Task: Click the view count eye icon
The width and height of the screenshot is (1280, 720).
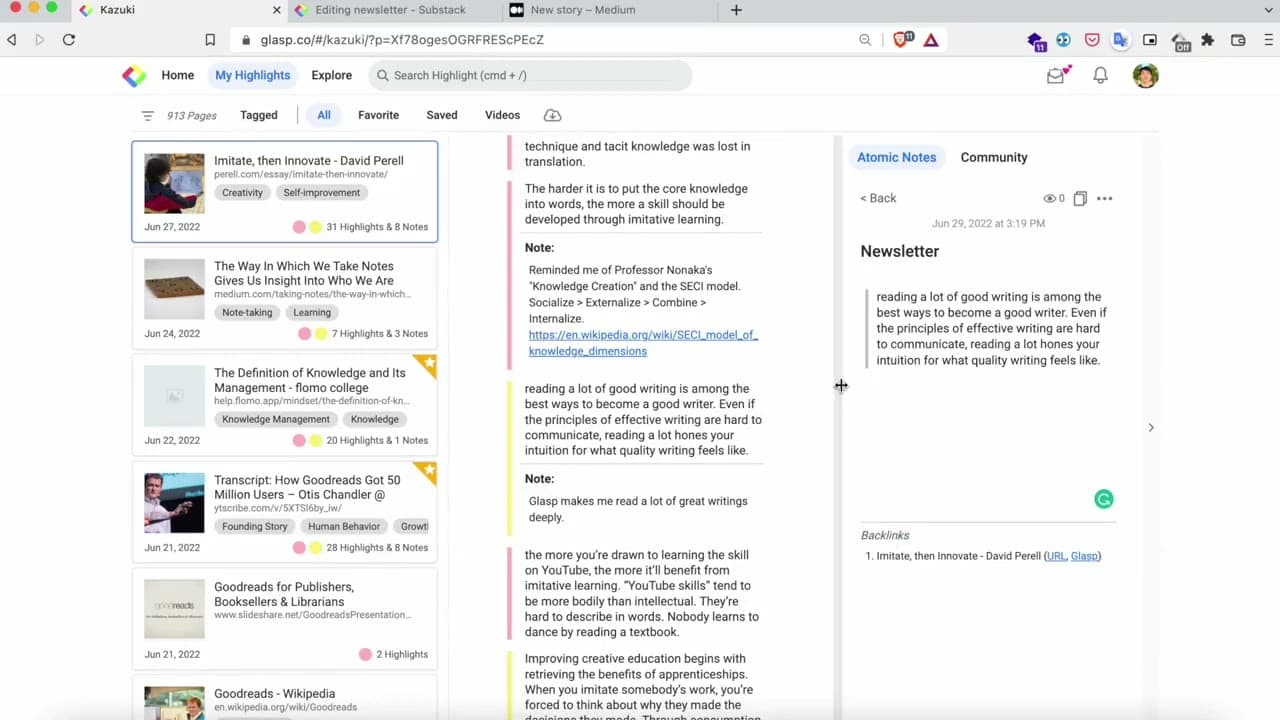Action: pyautogui.click(x=1050, y=198)
